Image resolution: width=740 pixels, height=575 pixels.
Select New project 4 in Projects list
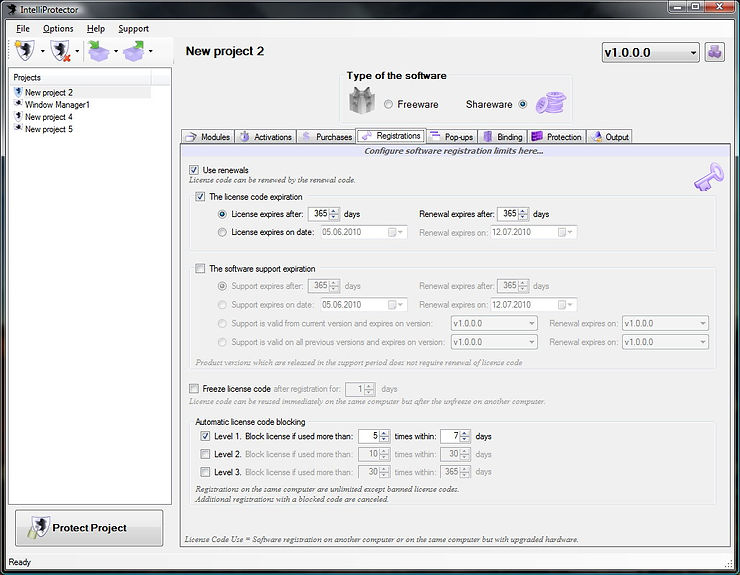[49, 117]
